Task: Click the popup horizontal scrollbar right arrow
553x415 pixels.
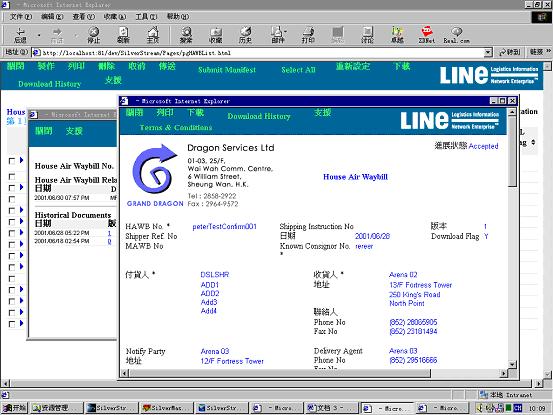Action: 504,373
